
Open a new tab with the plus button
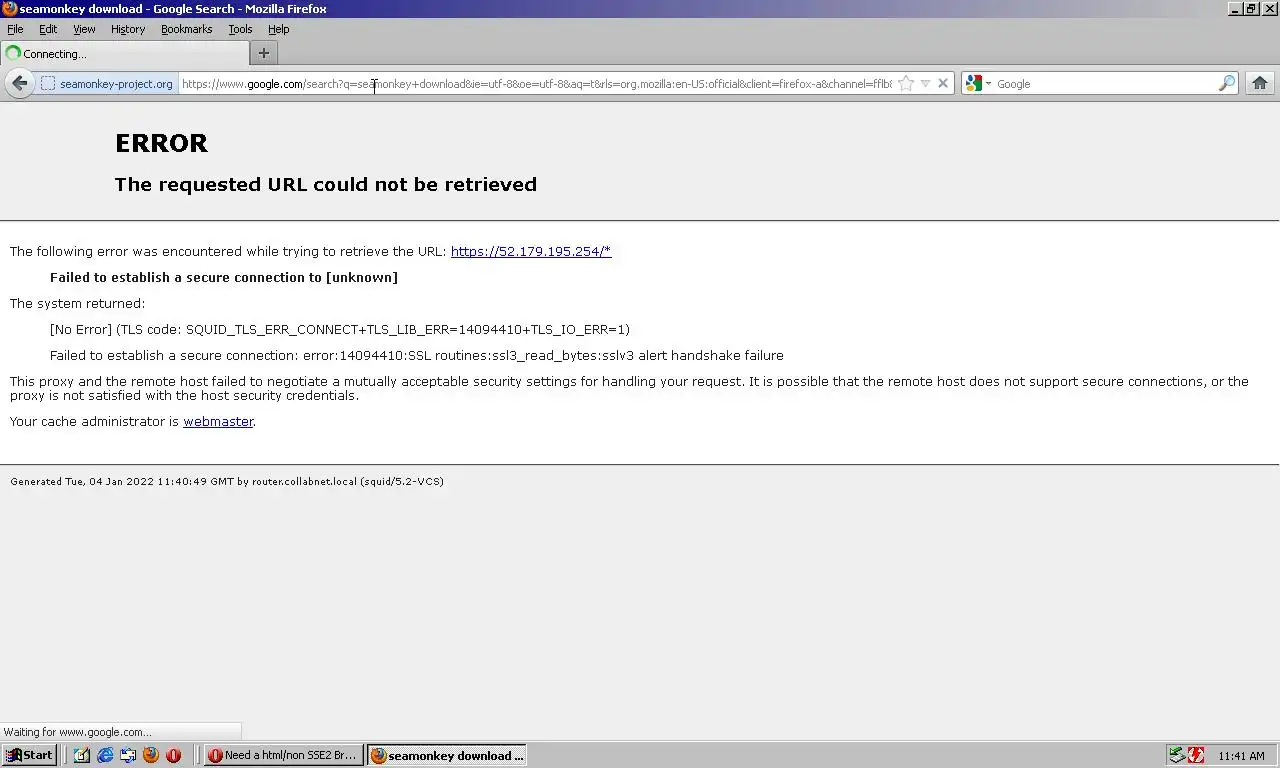[264, 53]
